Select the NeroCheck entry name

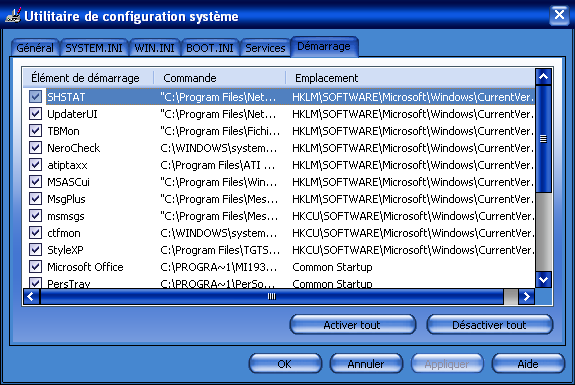pos(73,148)
